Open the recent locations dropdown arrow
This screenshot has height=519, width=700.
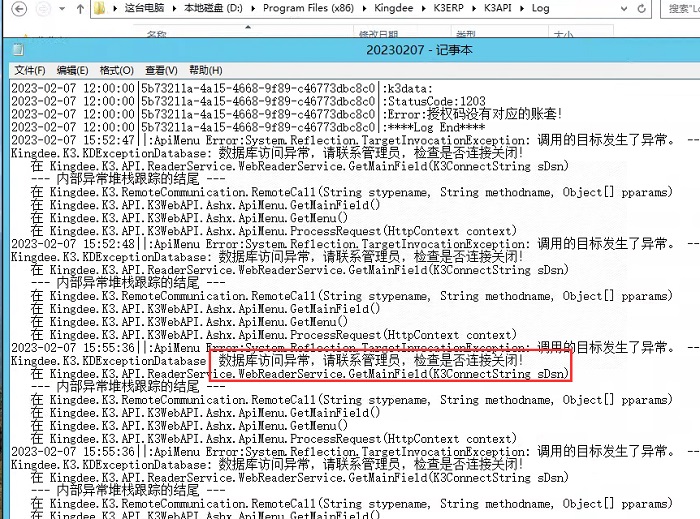(x=62, y=8)
